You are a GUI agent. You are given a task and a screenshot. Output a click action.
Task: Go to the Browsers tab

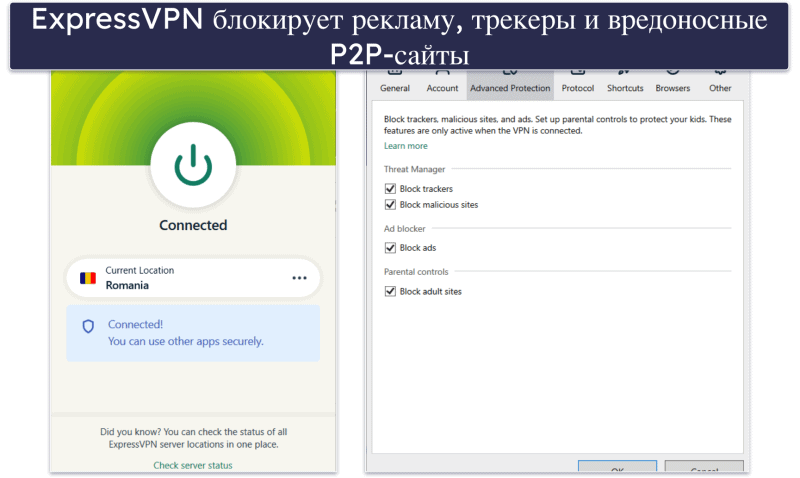click(x=672, y=84)
